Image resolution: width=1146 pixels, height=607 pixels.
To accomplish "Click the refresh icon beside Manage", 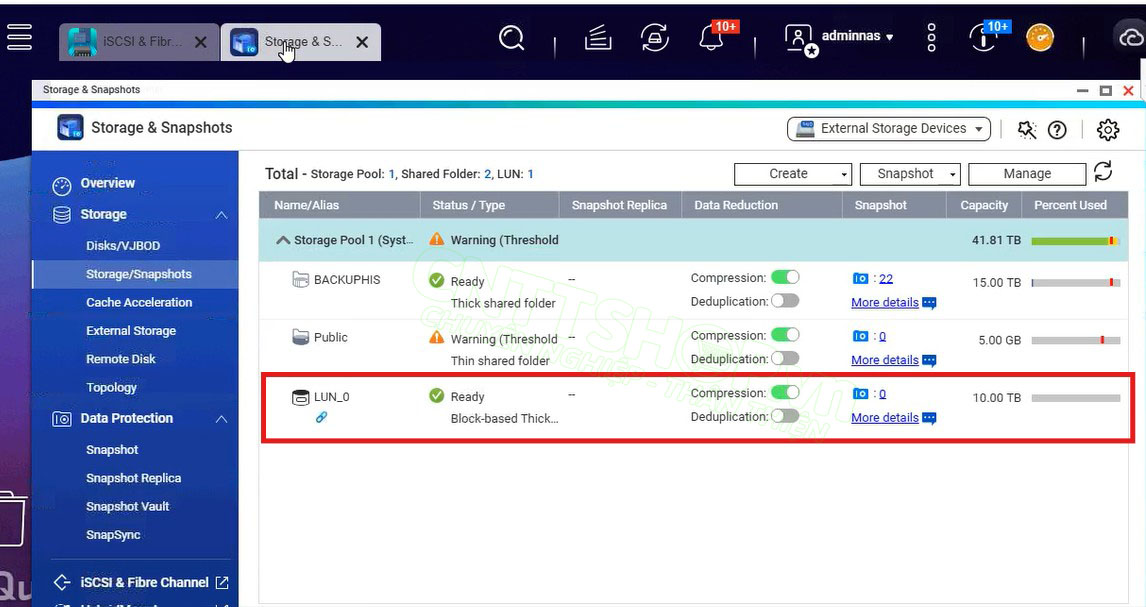I will (x=1103, y=172).
